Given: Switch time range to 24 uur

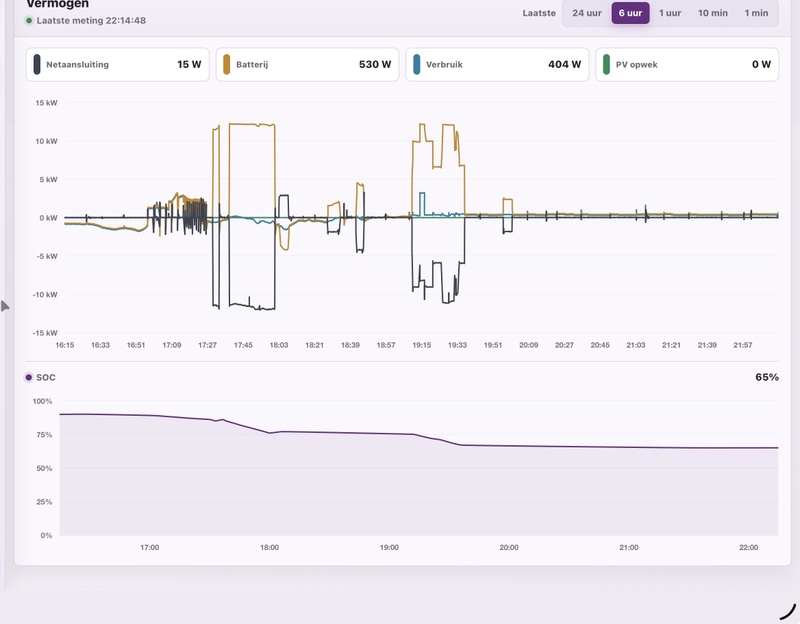Looking at the screenshot, I should click(587, 13).
